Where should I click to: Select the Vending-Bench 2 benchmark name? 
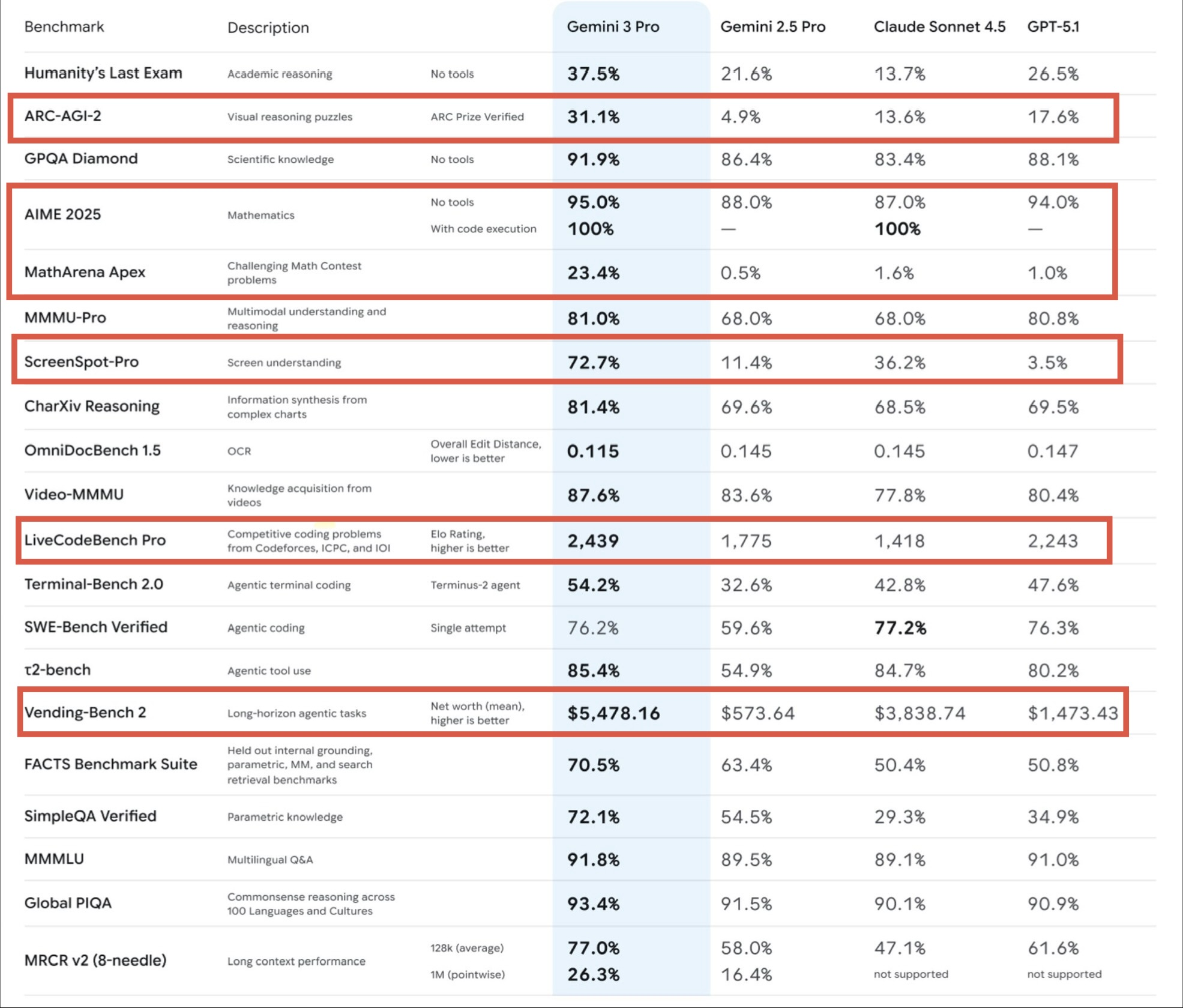85,713
